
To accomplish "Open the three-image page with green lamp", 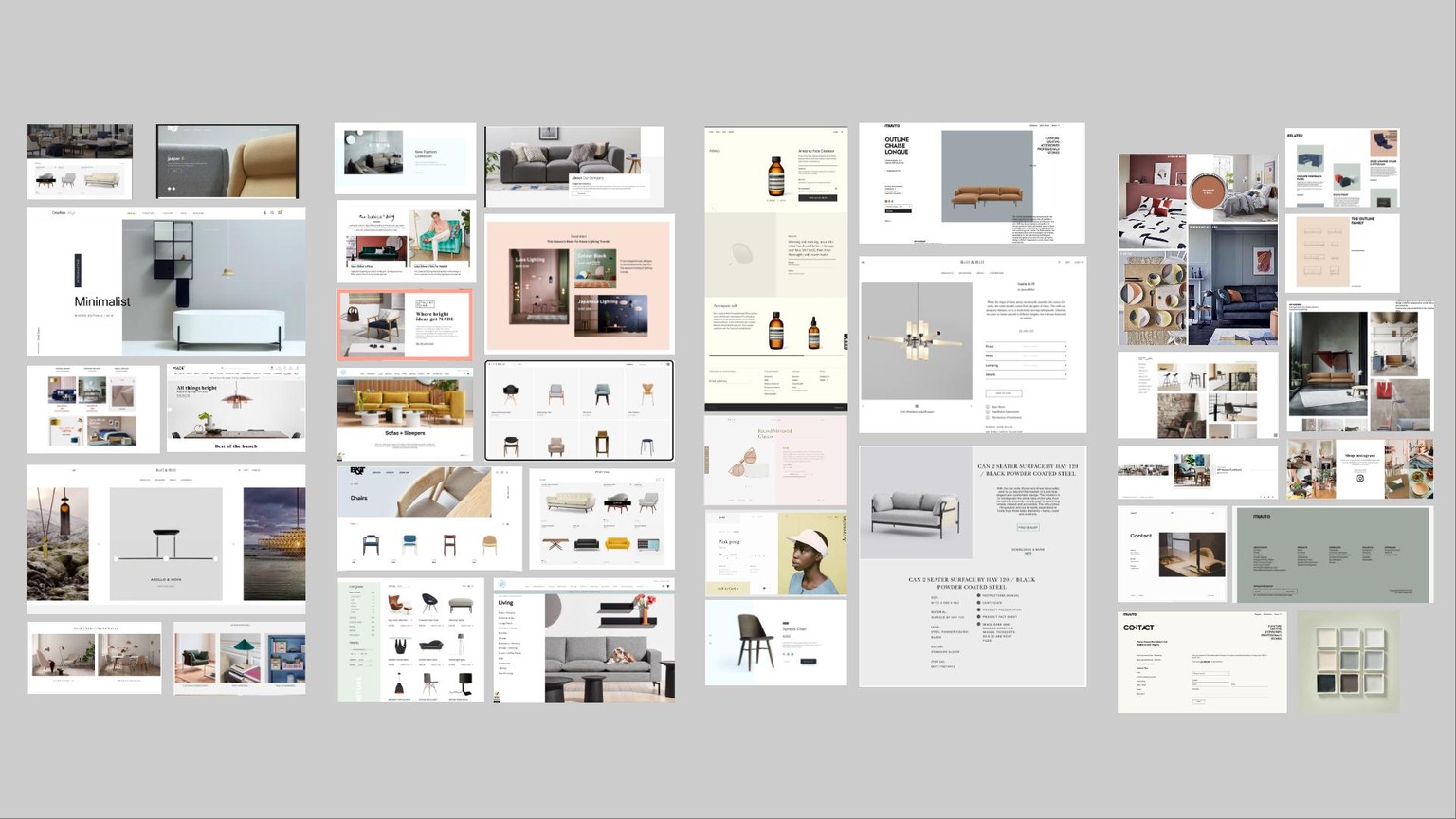I will [x=240, y=658].
